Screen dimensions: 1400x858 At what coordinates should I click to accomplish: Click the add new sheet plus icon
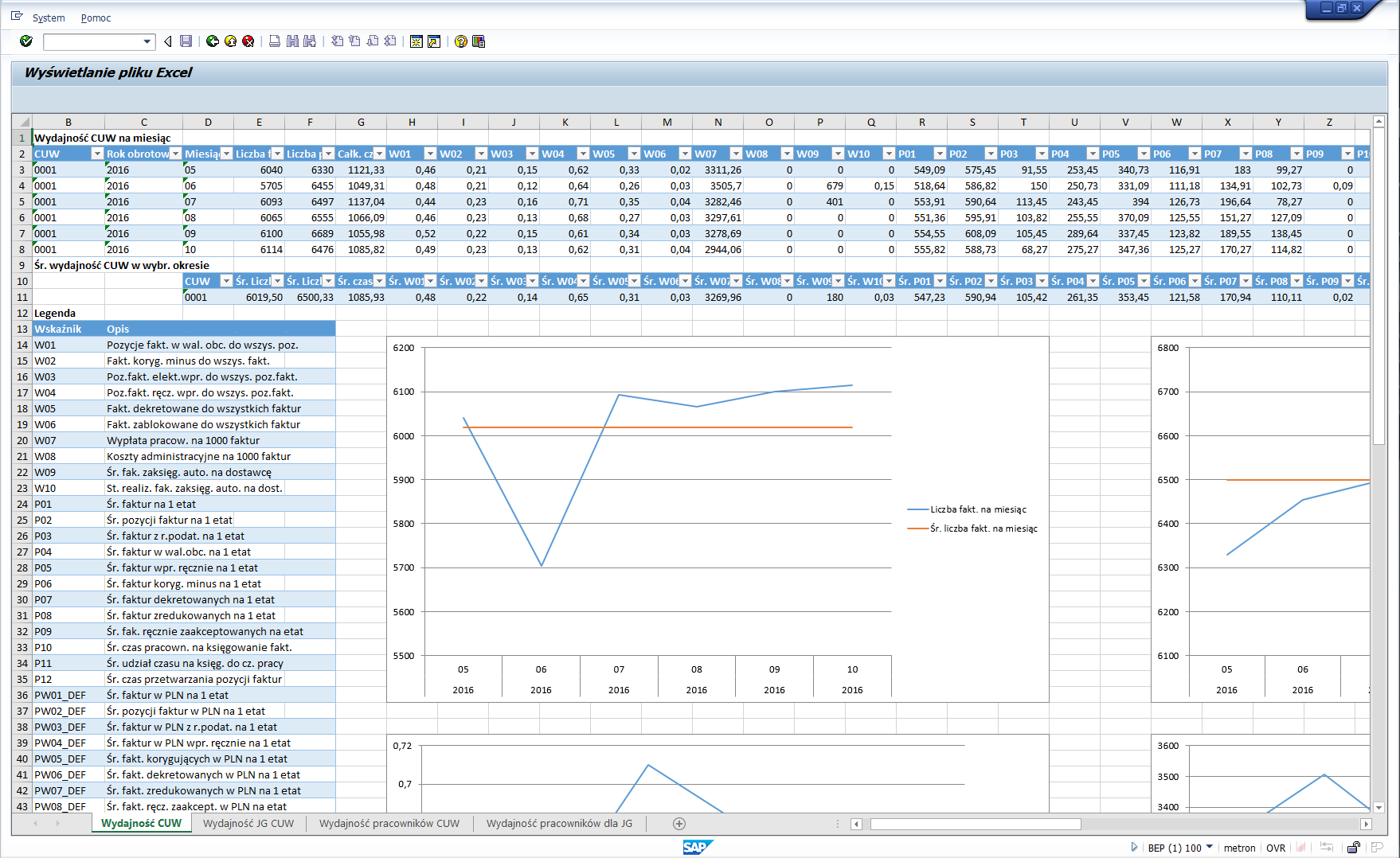(679, 824)
